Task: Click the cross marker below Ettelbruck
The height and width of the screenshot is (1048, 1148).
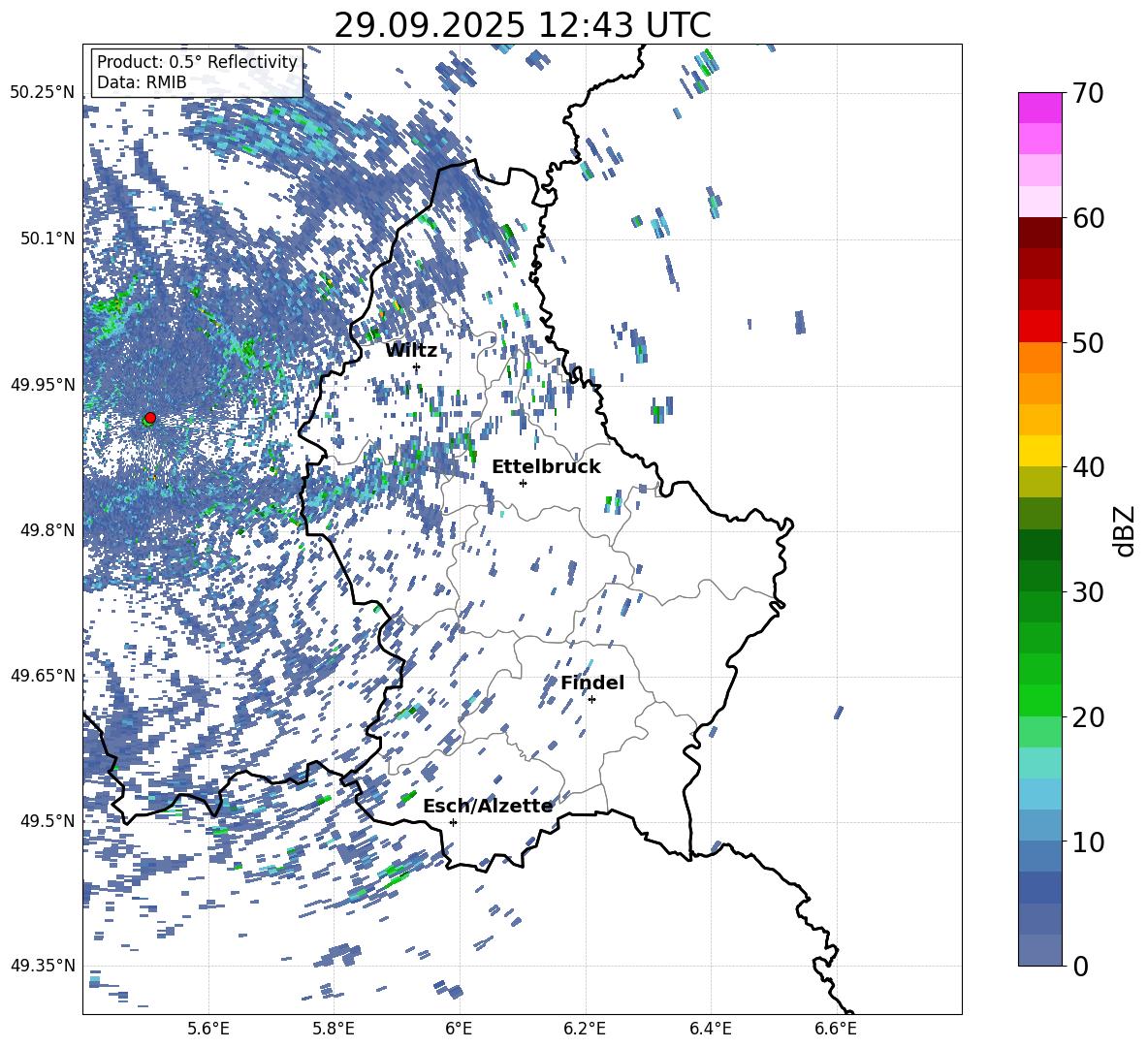Action: (x=523, y=483)
